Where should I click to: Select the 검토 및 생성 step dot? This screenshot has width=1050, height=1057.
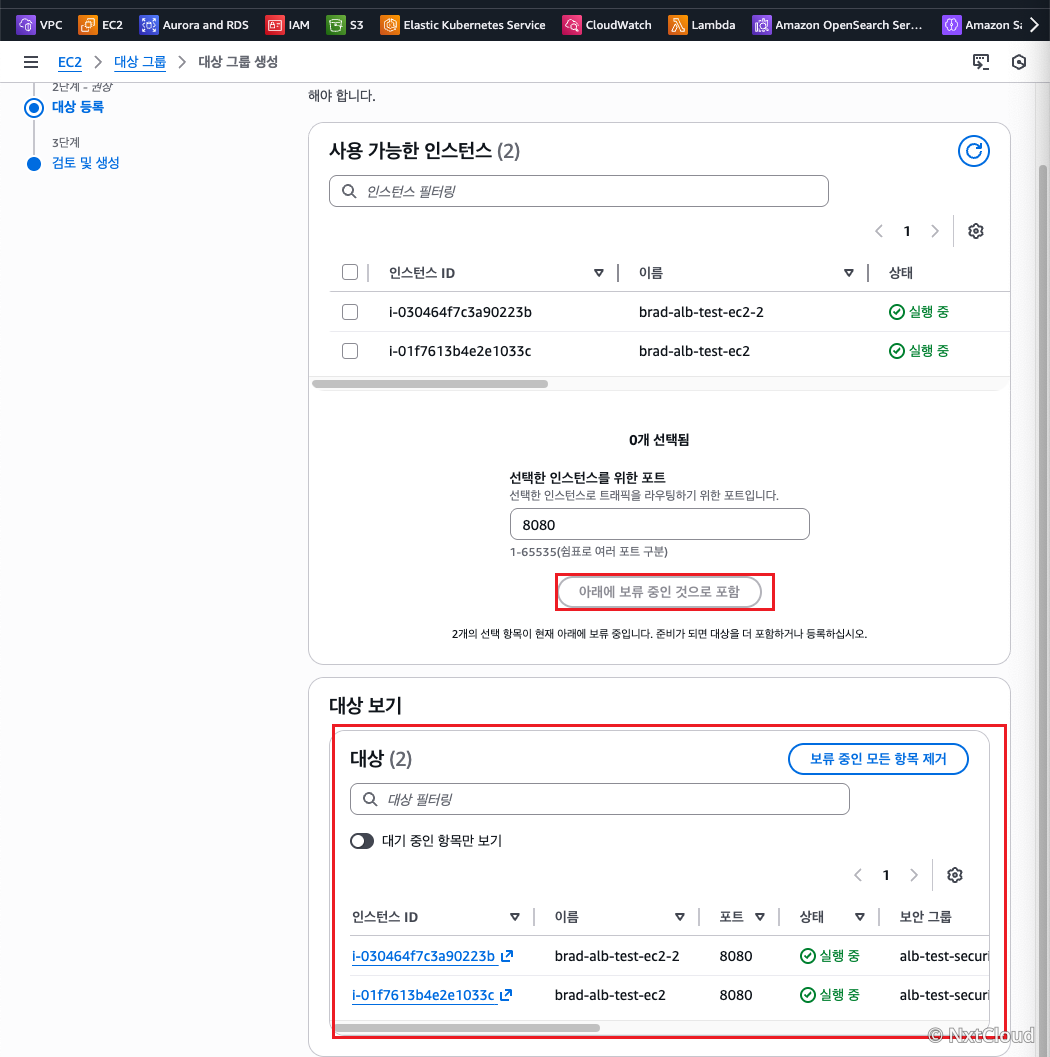[34, 164]
